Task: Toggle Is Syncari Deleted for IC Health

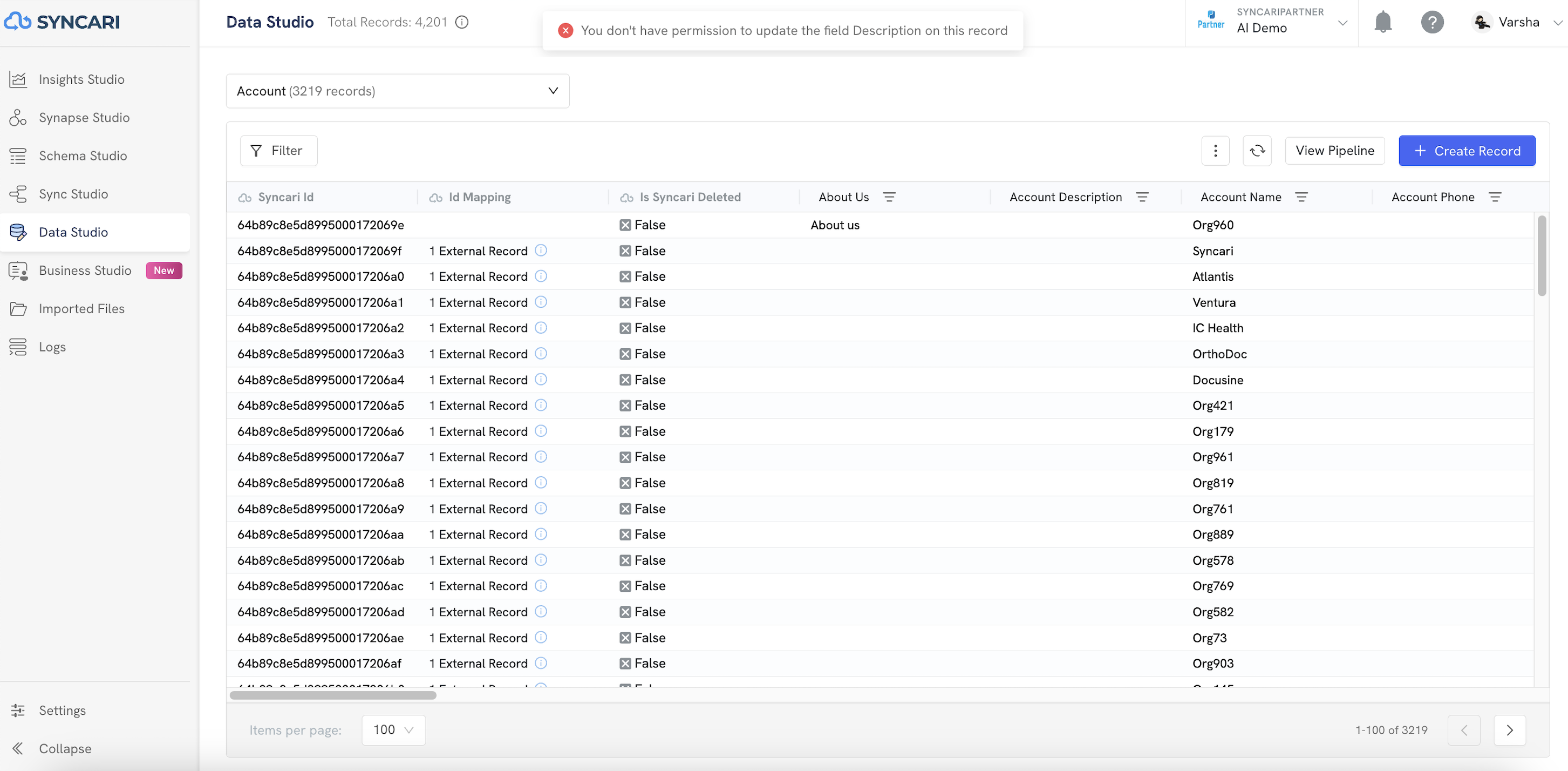Action: (x=625, y=328)
